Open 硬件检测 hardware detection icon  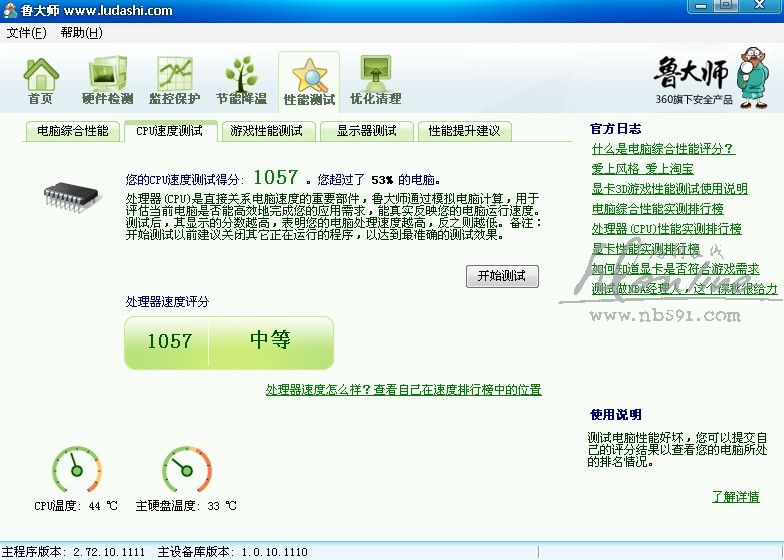pyautogui.click(x=107, y=80)
